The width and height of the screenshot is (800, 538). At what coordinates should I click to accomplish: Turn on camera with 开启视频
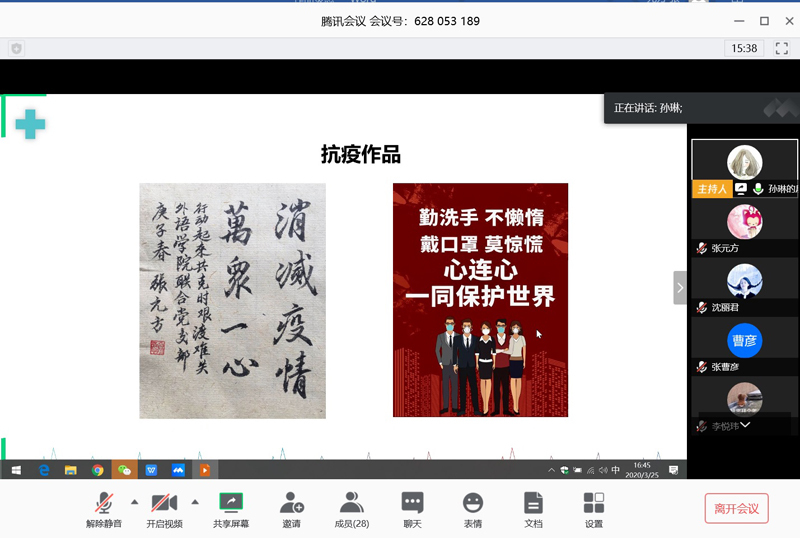(164, 508)
